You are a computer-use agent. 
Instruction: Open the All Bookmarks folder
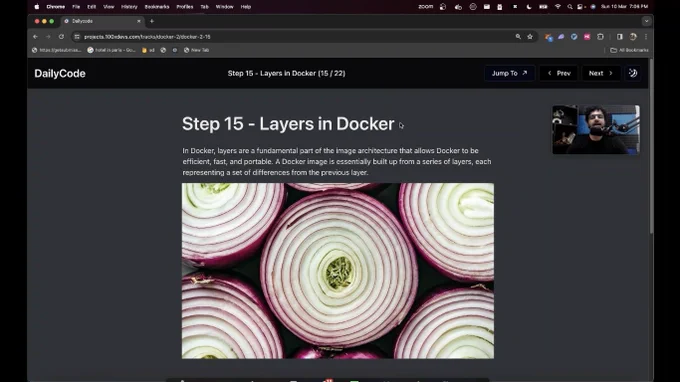(629, 50)
